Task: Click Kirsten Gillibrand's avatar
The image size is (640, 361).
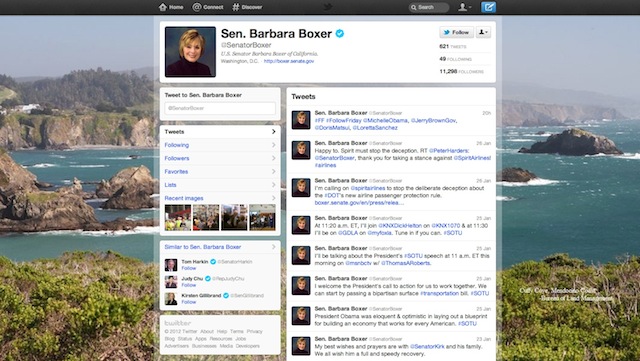Action: pos(171,299)
